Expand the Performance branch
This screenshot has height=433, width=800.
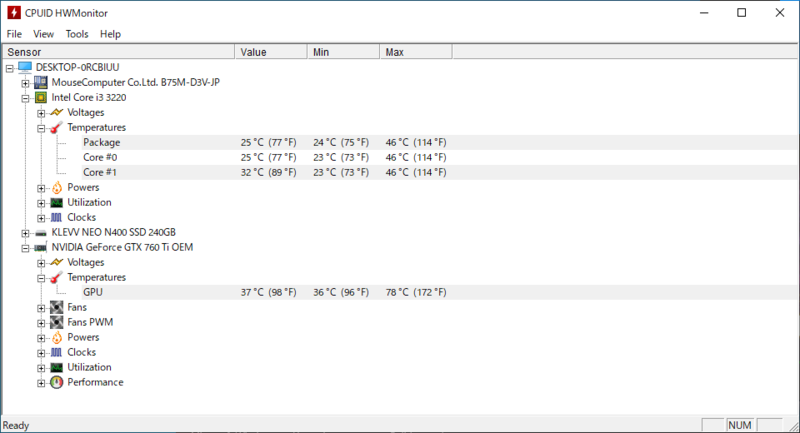[x=41, y=383]
